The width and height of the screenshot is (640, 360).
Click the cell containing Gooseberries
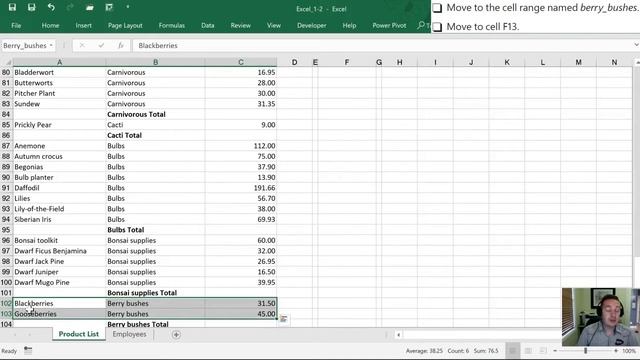[59, 314]
